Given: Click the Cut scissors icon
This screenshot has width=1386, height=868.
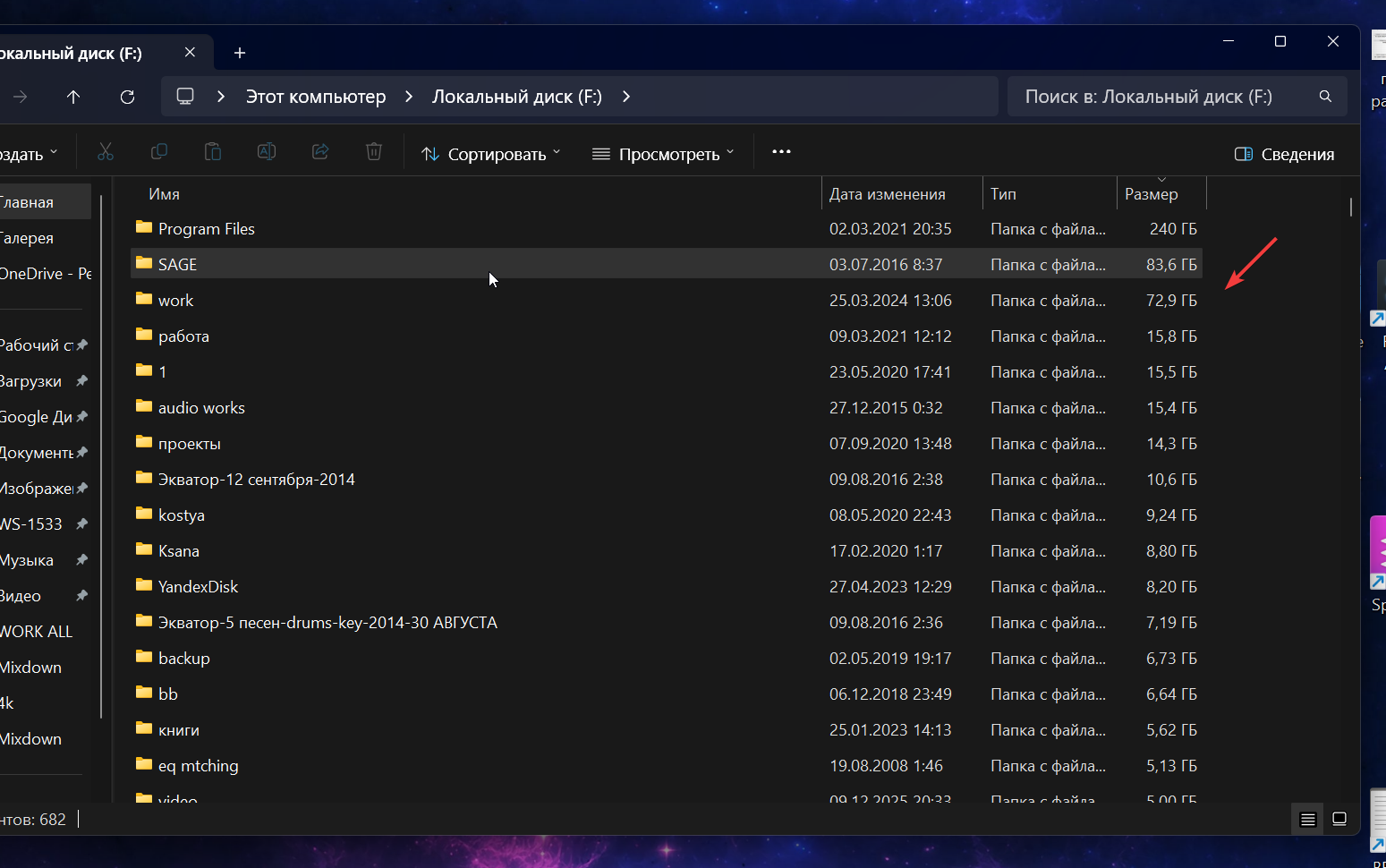Looking at the screenshot, I should (x=106, y=152).
